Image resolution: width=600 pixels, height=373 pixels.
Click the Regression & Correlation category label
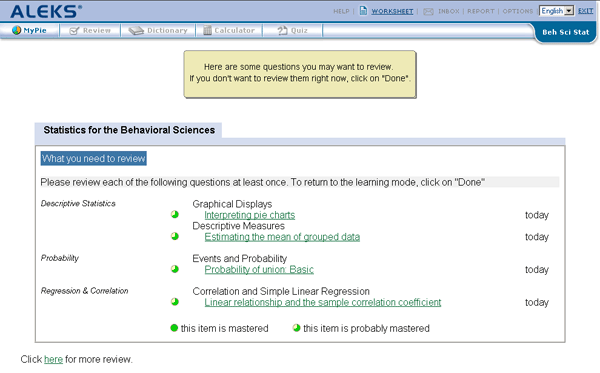tap(85, 291)
